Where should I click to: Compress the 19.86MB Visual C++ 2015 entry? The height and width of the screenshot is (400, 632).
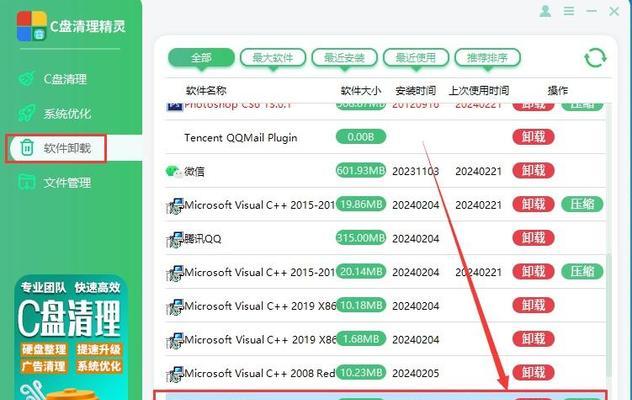click(x=582, y=204)
